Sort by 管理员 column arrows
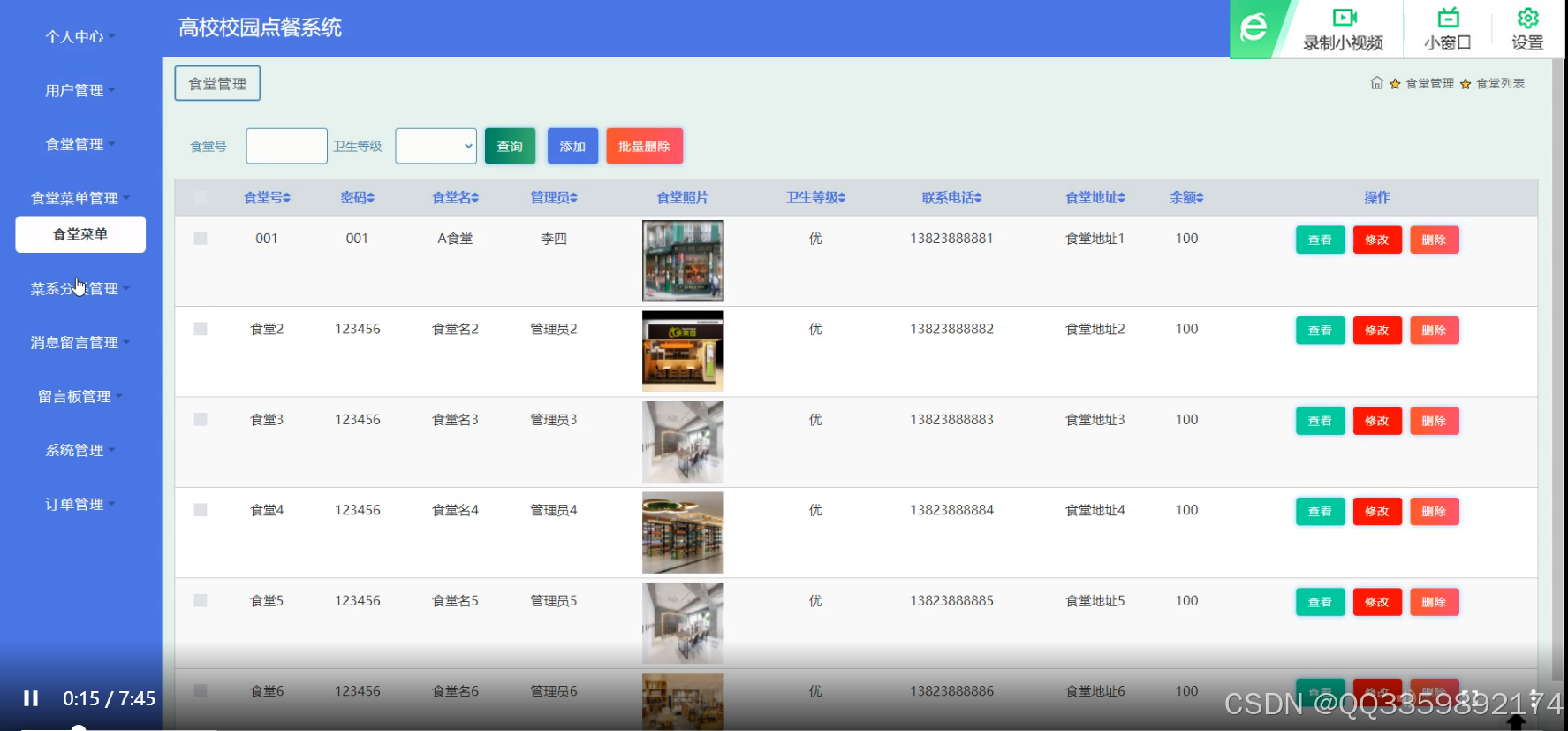The image size is (1568, 731). (573, 198)
